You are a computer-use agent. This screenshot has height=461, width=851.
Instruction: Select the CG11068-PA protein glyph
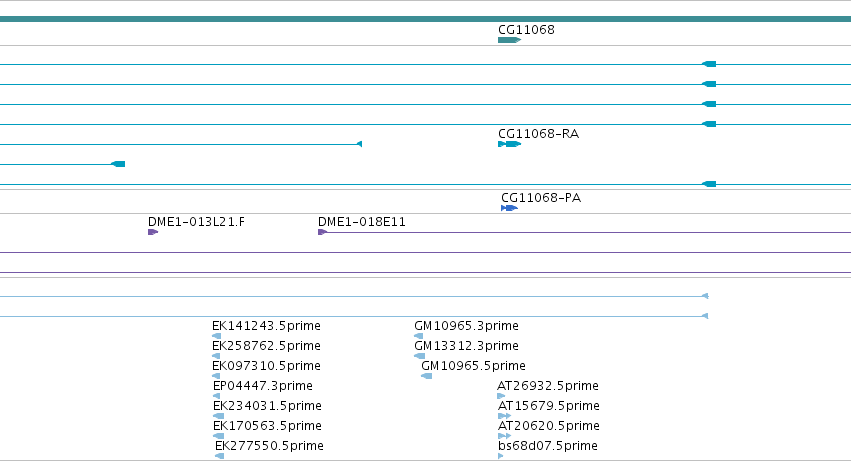point(509,208)
